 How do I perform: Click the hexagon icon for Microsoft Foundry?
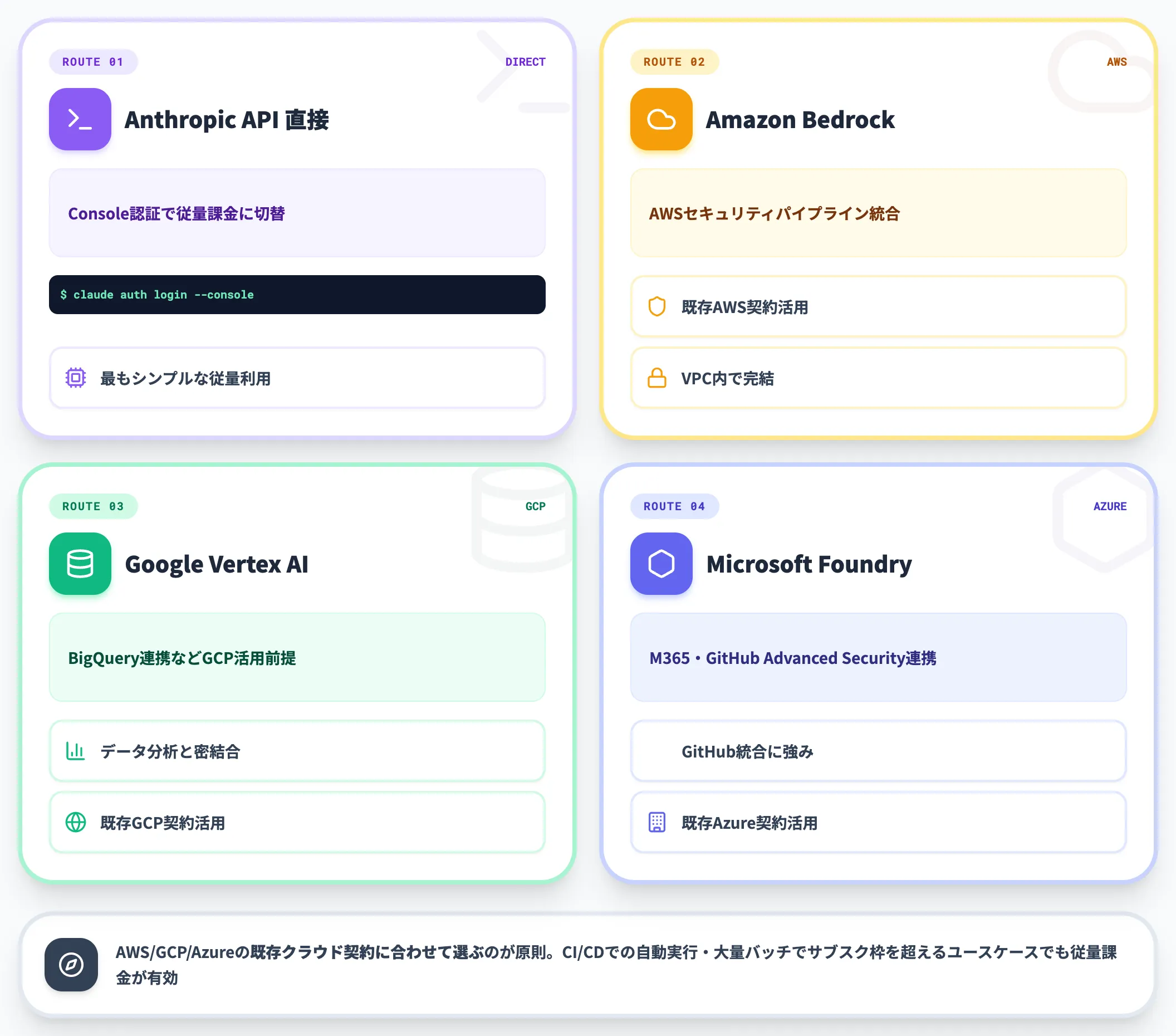pos(661,564)
